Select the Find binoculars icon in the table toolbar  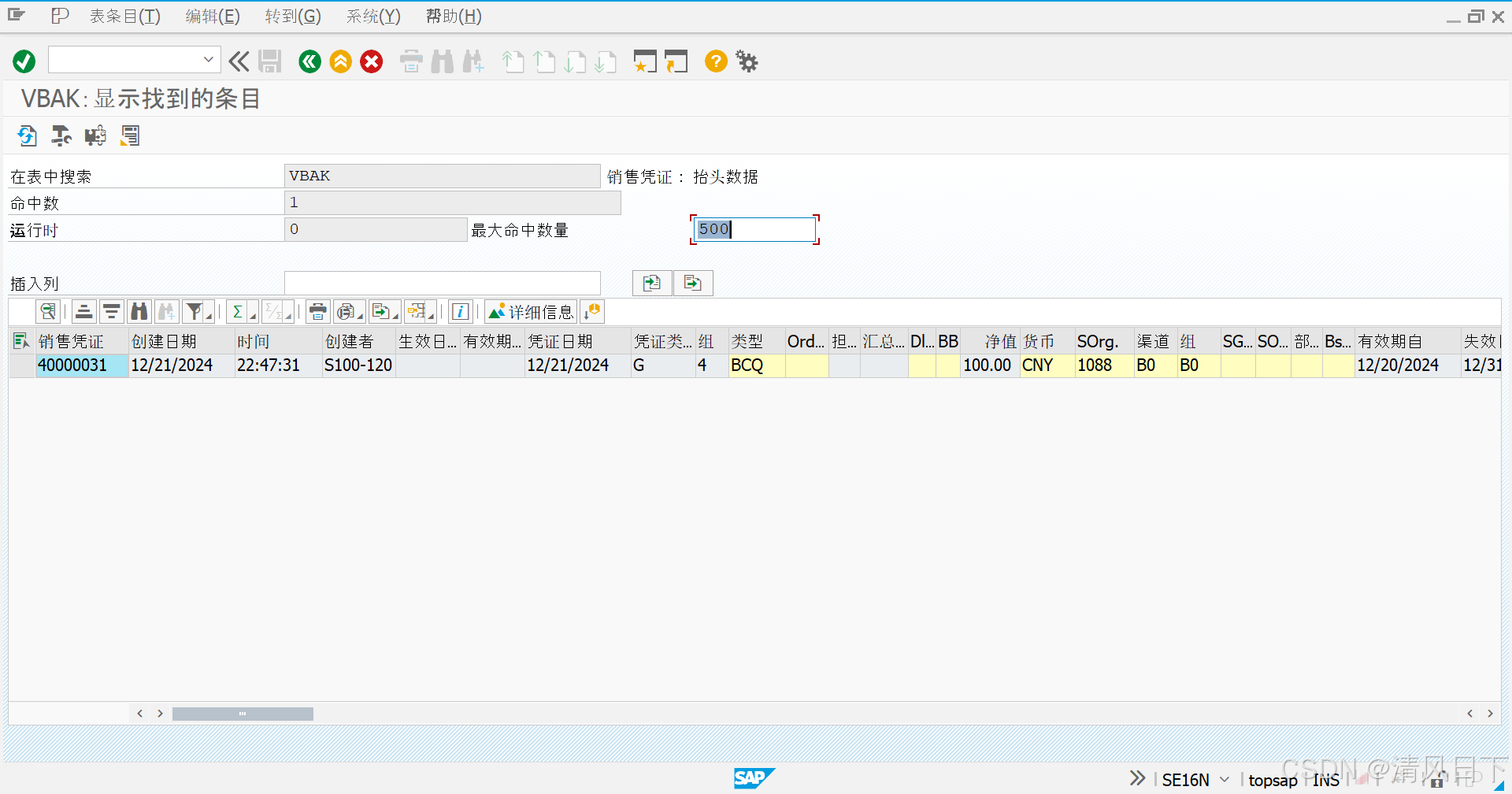(139, 311)
